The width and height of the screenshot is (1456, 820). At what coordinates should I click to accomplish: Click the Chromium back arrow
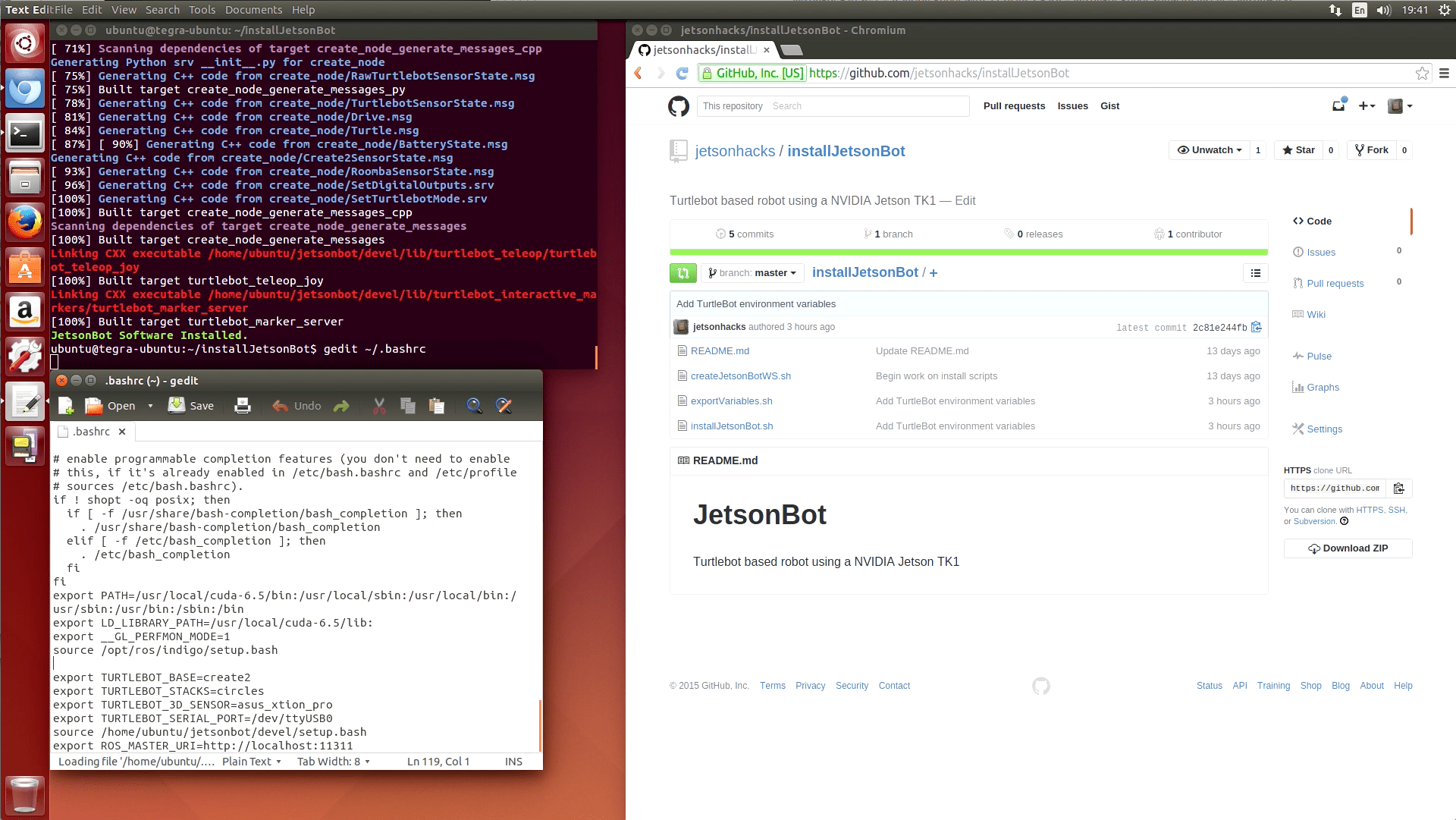click(639, 73)
